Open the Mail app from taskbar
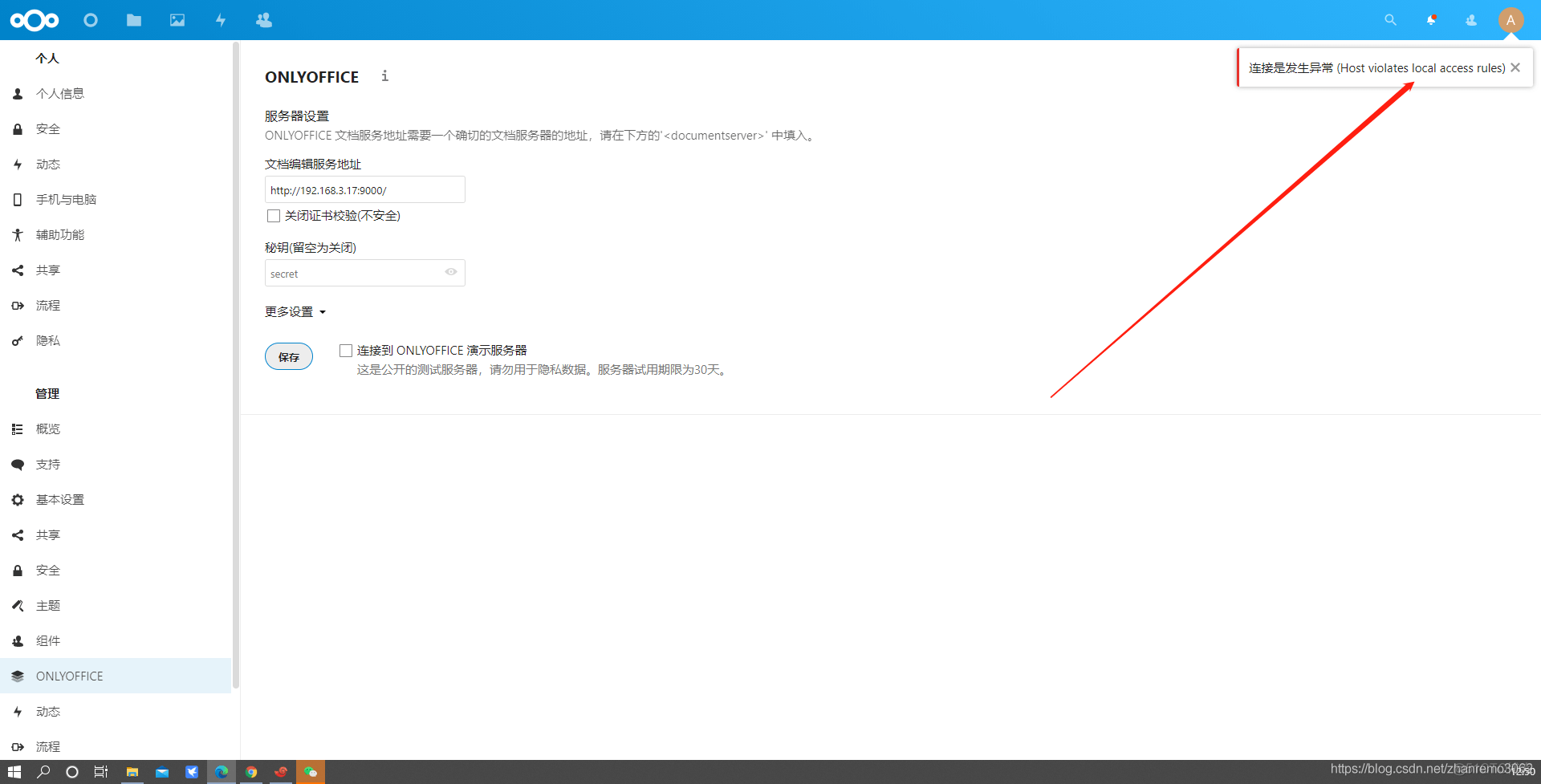1541x784 pixels. click(x=162, y=772)
